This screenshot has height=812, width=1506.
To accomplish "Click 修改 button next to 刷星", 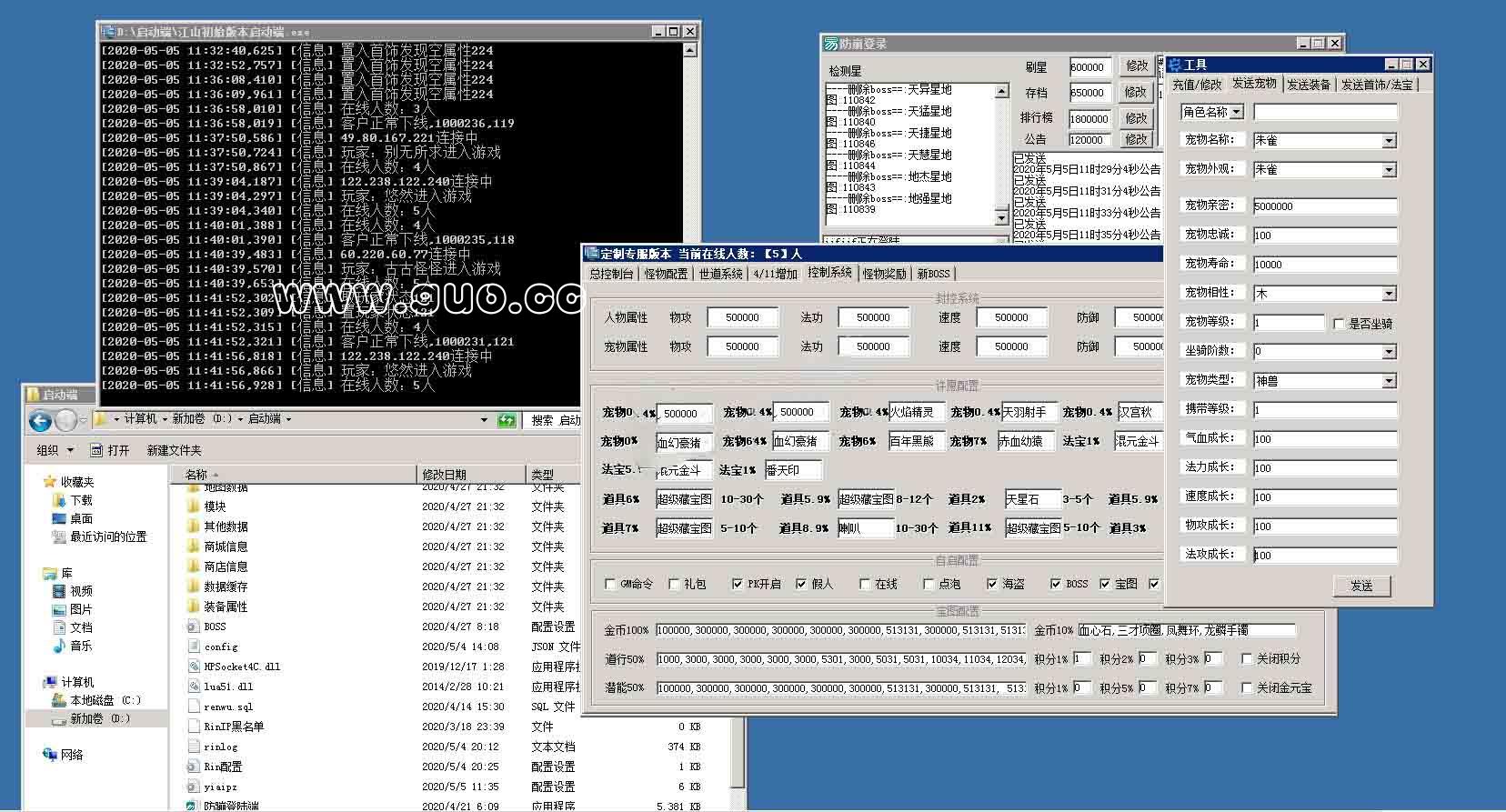I will coord(1137,66).
